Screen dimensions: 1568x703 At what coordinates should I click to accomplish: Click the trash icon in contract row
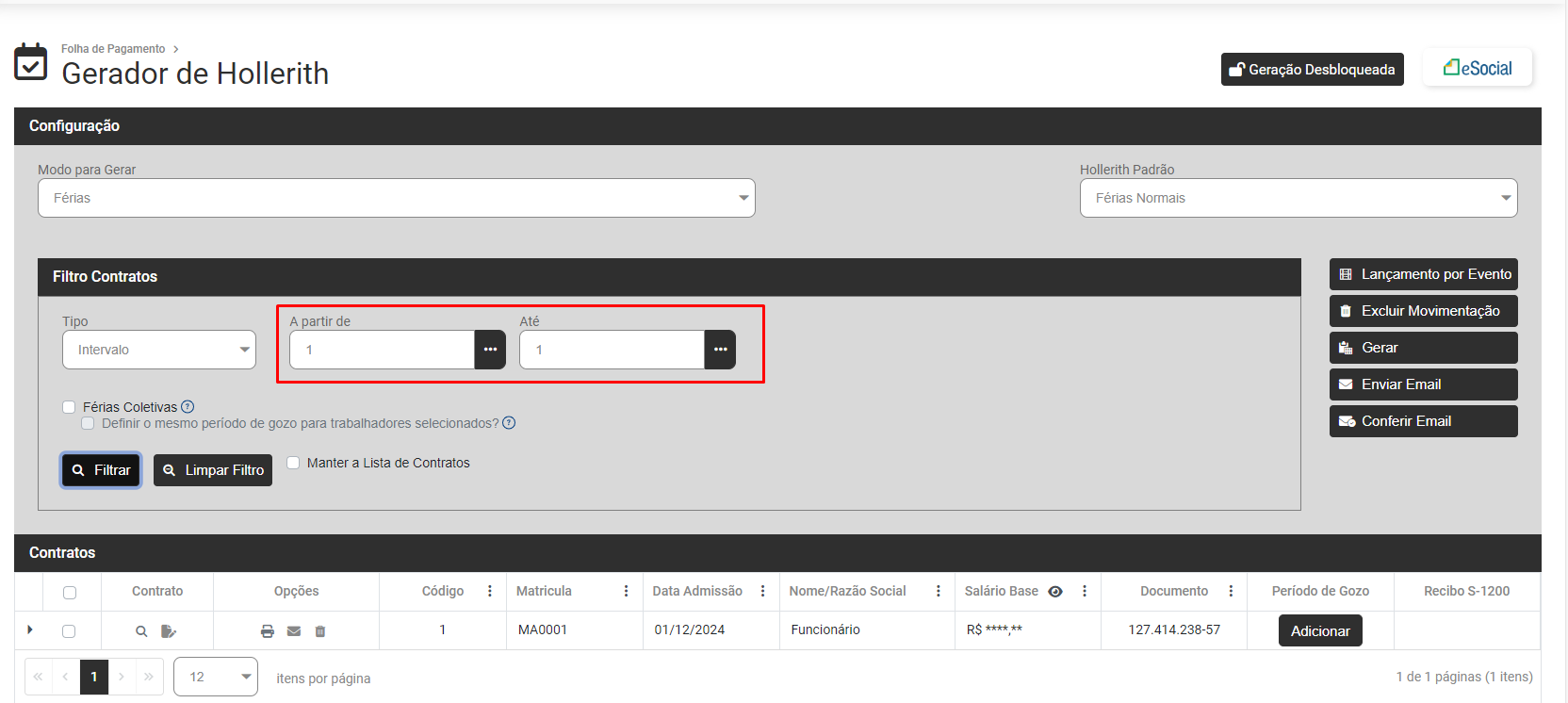tap(320, 631)
